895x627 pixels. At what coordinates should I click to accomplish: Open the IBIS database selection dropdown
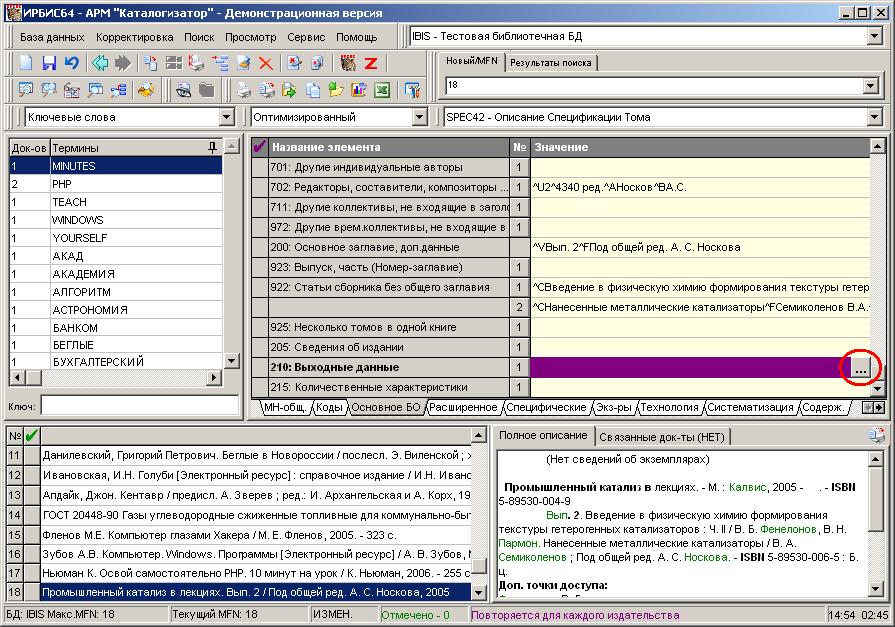click(873, 37)
